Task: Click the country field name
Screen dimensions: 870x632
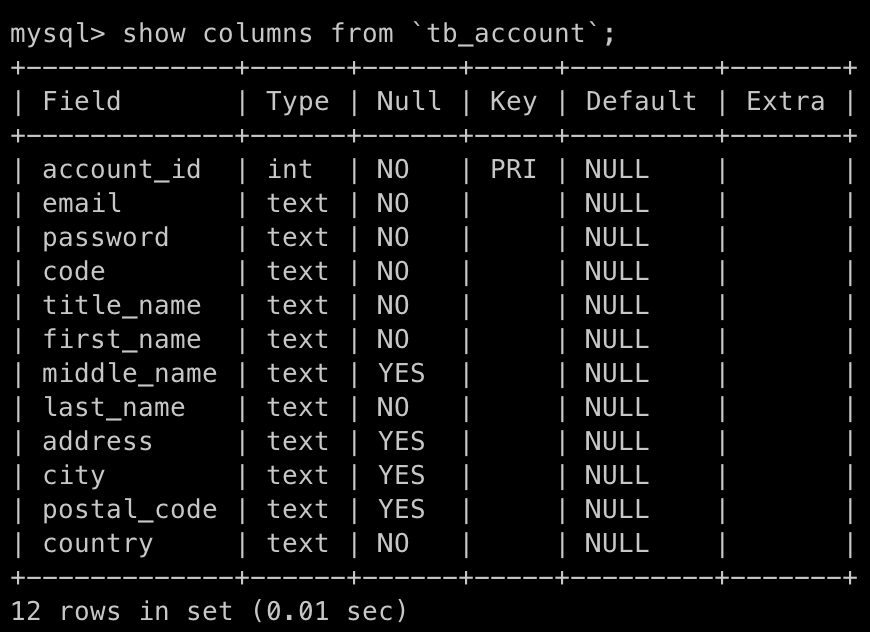Action: [x=98, y=543]
